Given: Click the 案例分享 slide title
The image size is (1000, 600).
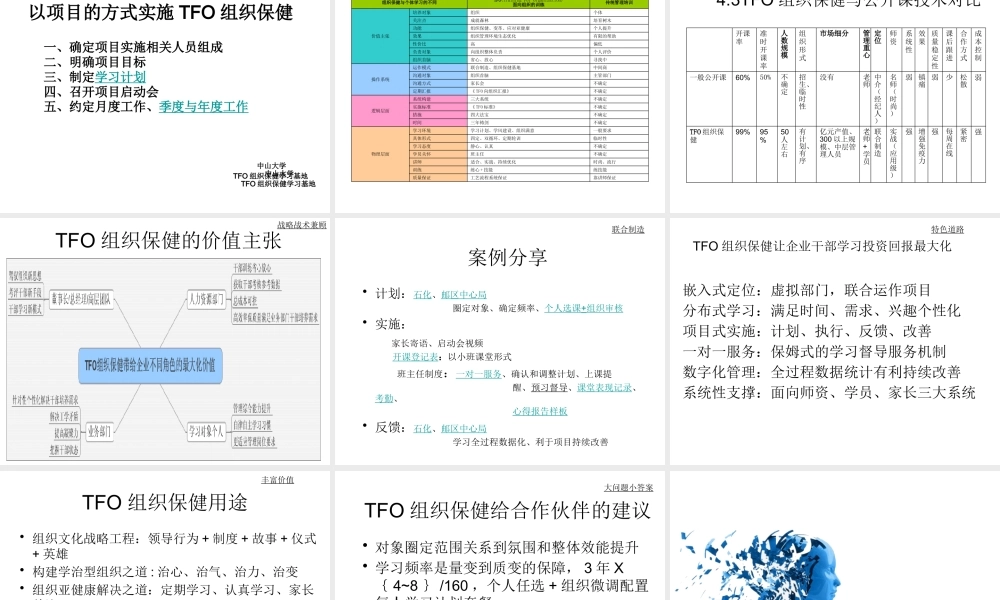Looking at the screenshot, I should coord(507,258).
